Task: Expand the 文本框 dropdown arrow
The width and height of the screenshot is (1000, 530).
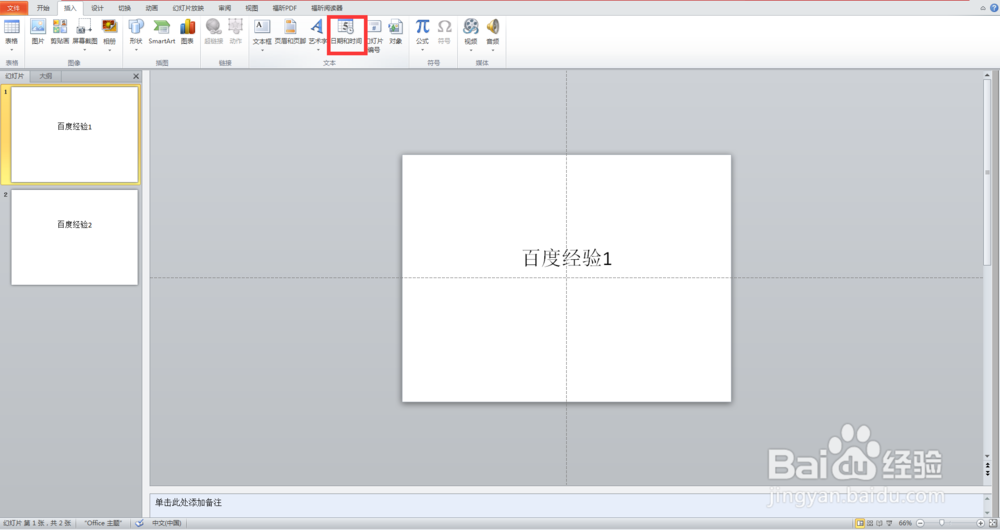Action: pyautogui.click(x=262, y=50)
